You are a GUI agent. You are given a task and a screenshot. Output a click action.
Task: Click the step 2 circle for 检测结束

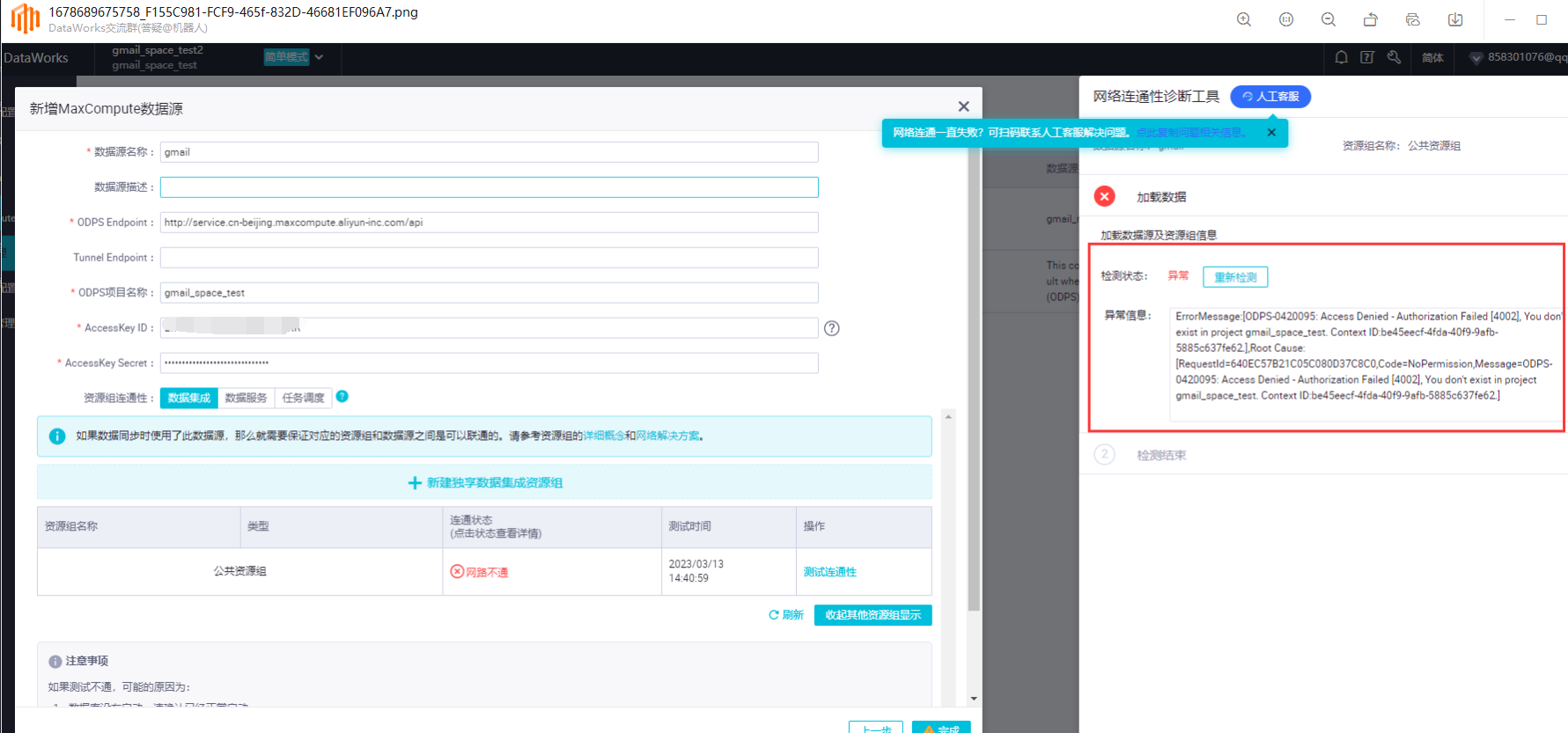point(1105,455)
